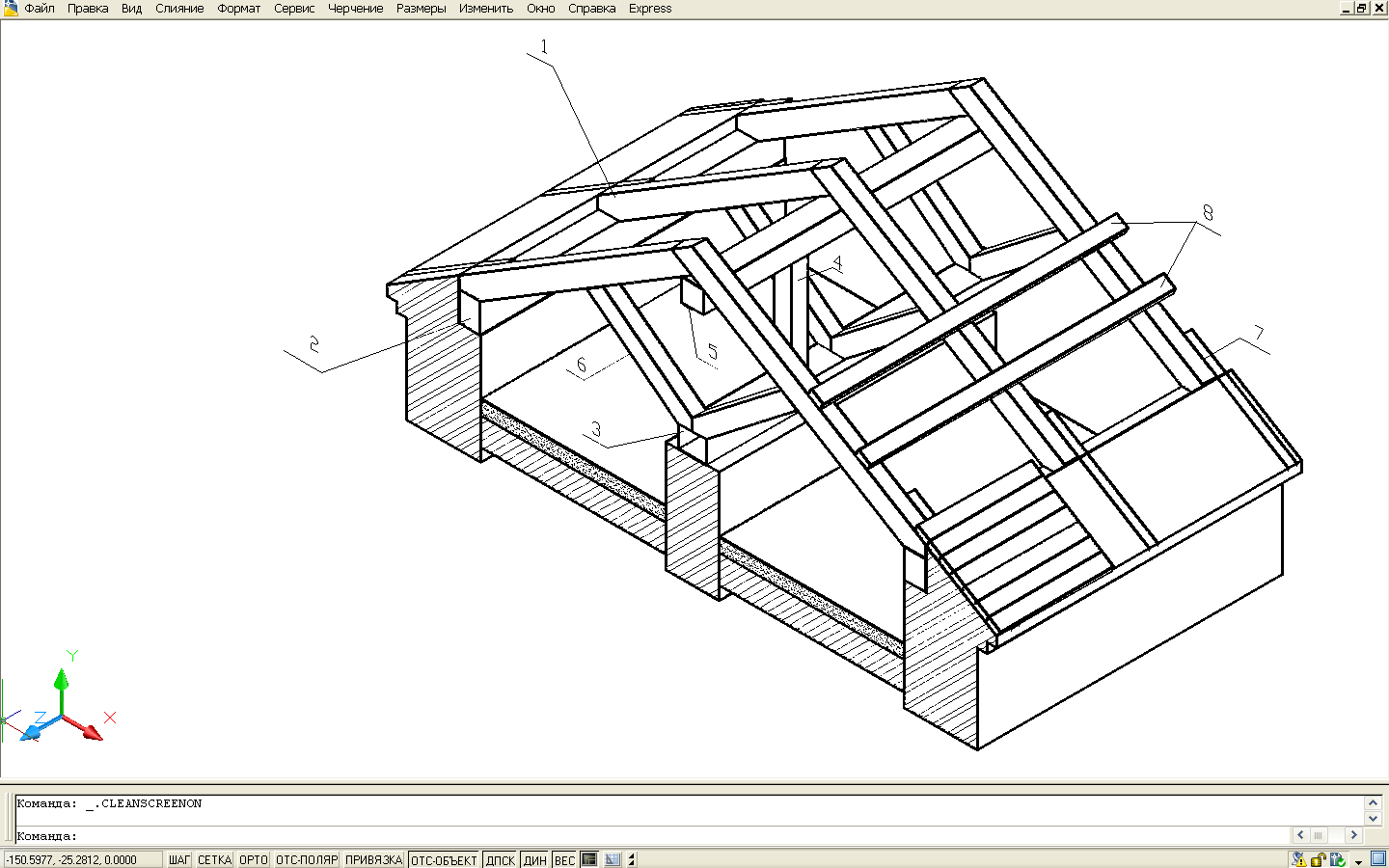Open the Слияние menu
Screen dimensions: 1389x868
point(179,8)
